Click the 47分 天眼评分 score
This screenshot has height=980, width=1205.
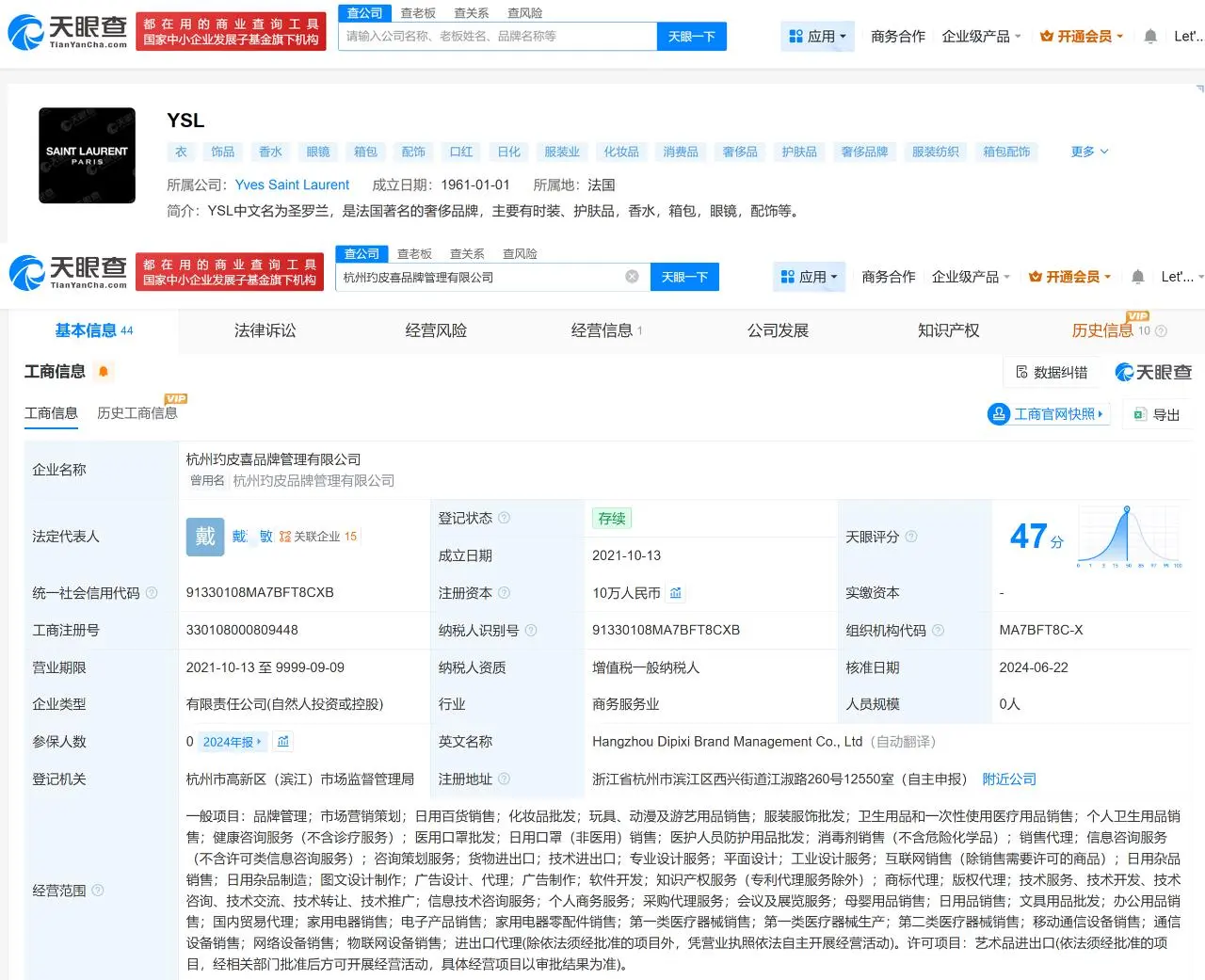[1036, 537]
